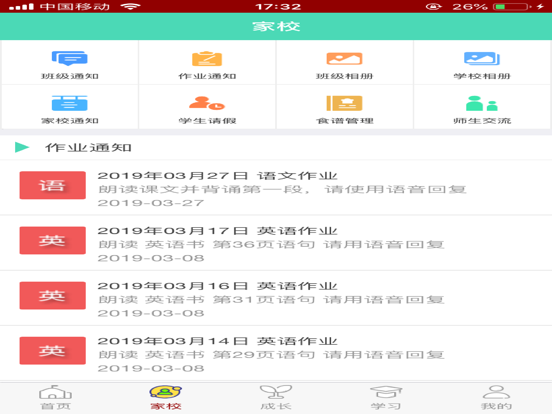Tap description mentioning 第29页语句

[271, 355]
